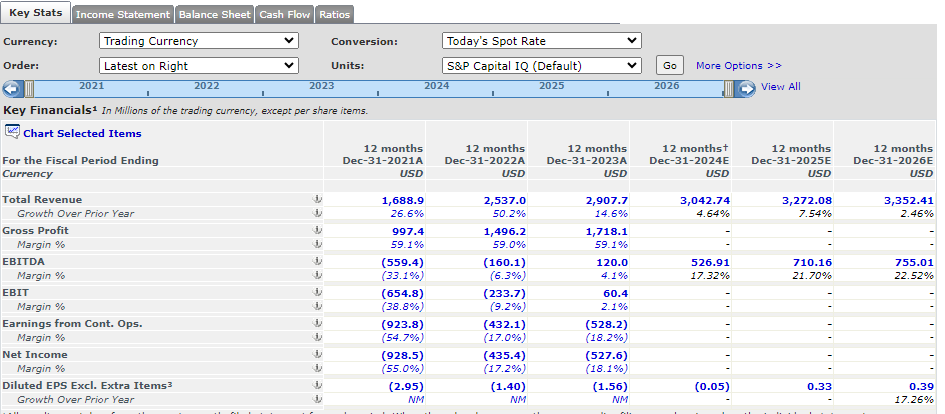This screenshot has height=414, width=945.
Task: Click the chart icon on the EBIT row
Action: [x=318, y=293]
